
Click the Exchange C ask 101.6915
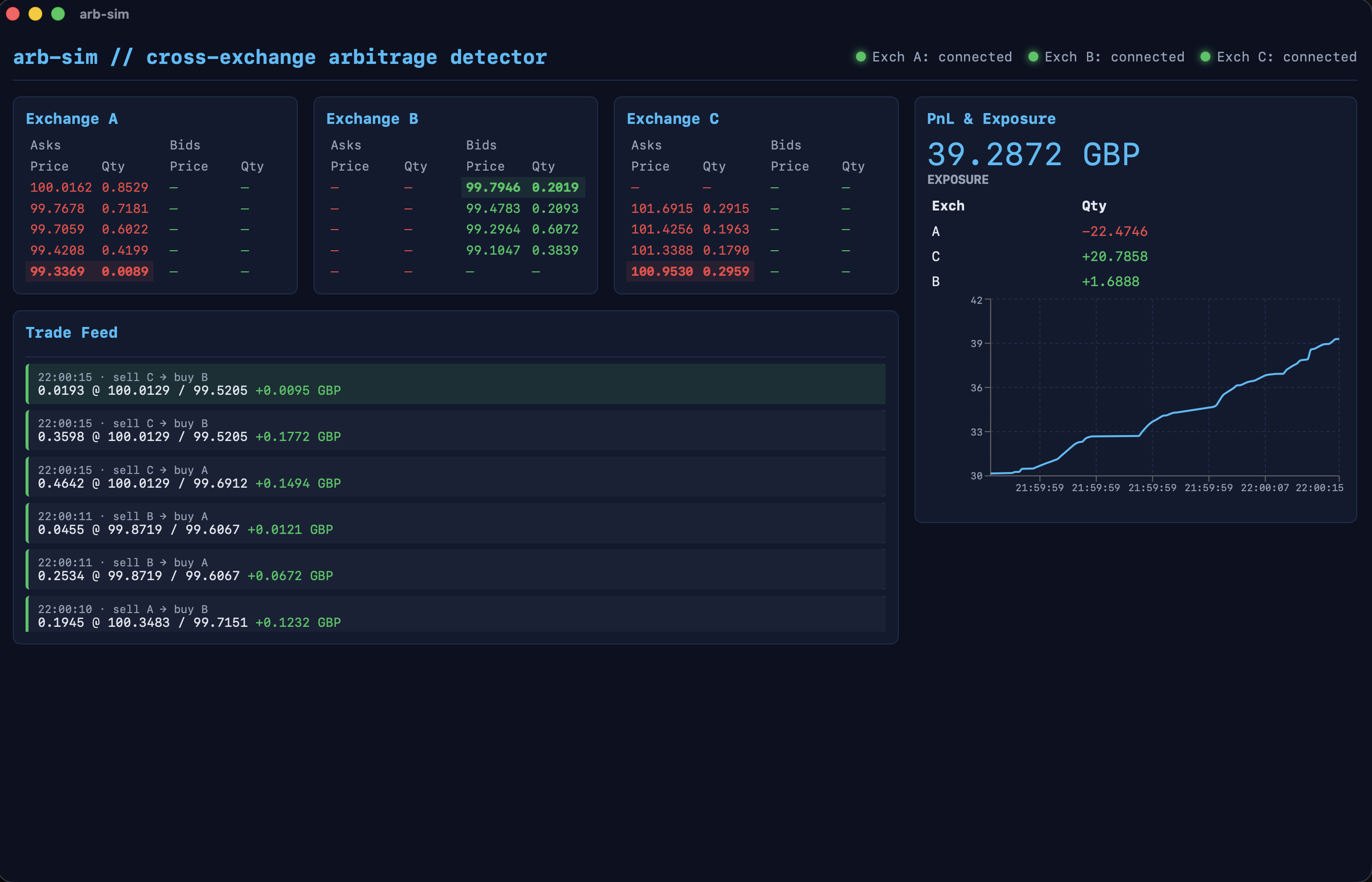pos(661,208)
